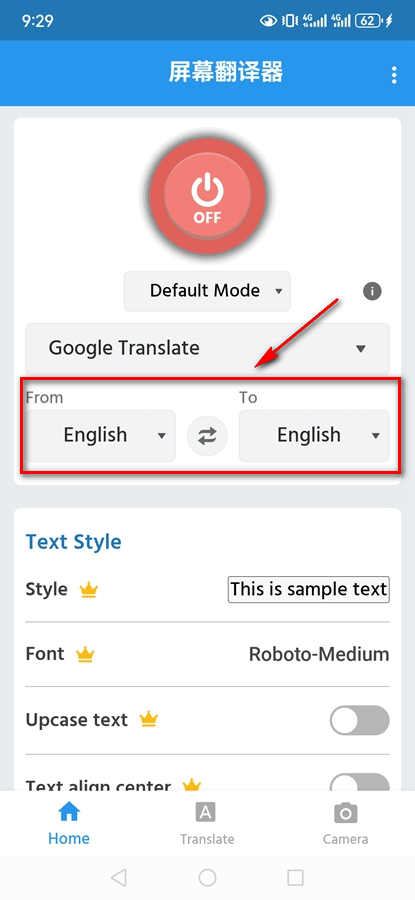This screenshot has height=900, width=415.
Task: Tap the crown icon next to Font
Action: [86, 654]
